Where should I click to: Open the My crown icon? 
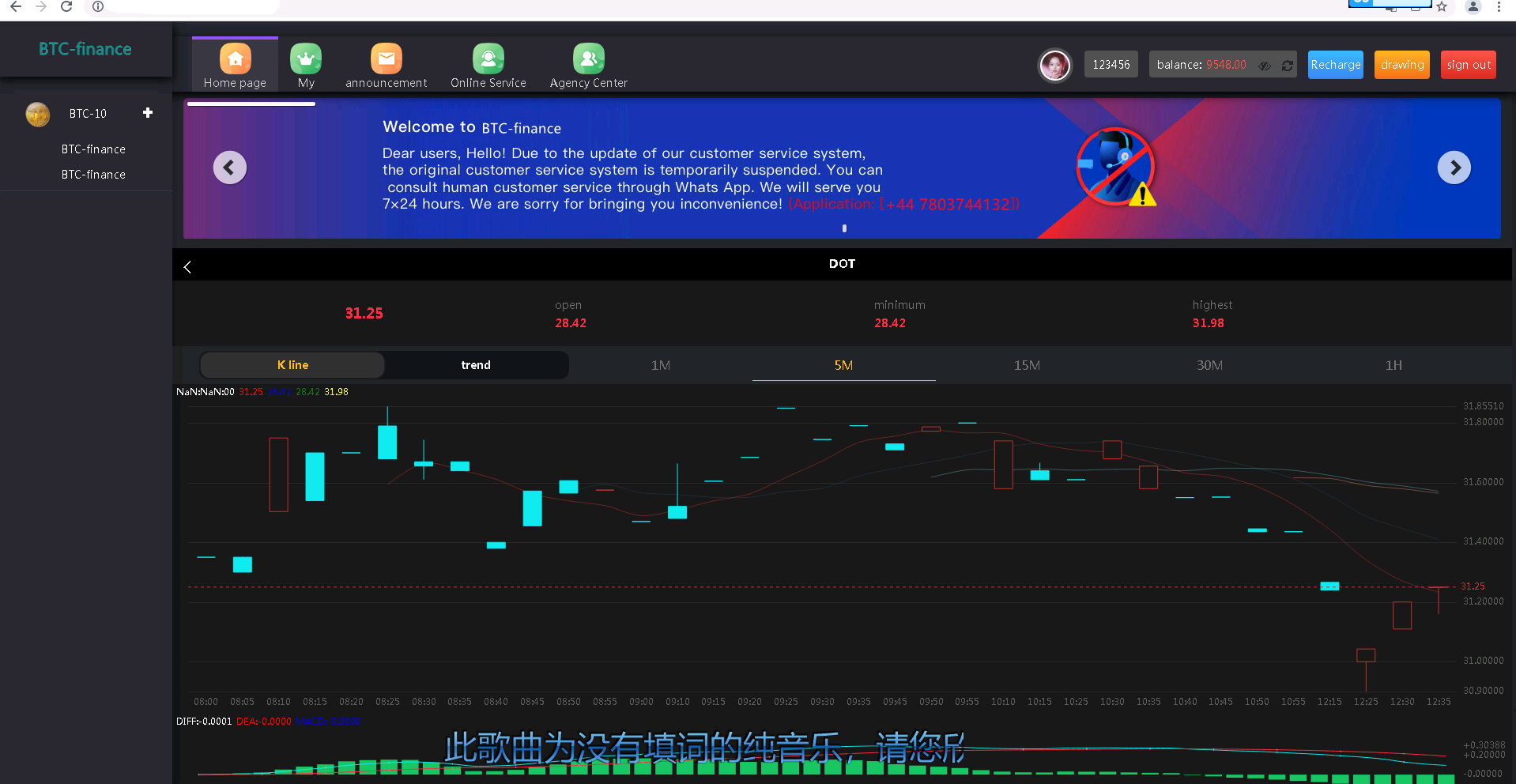click(306, 60)
